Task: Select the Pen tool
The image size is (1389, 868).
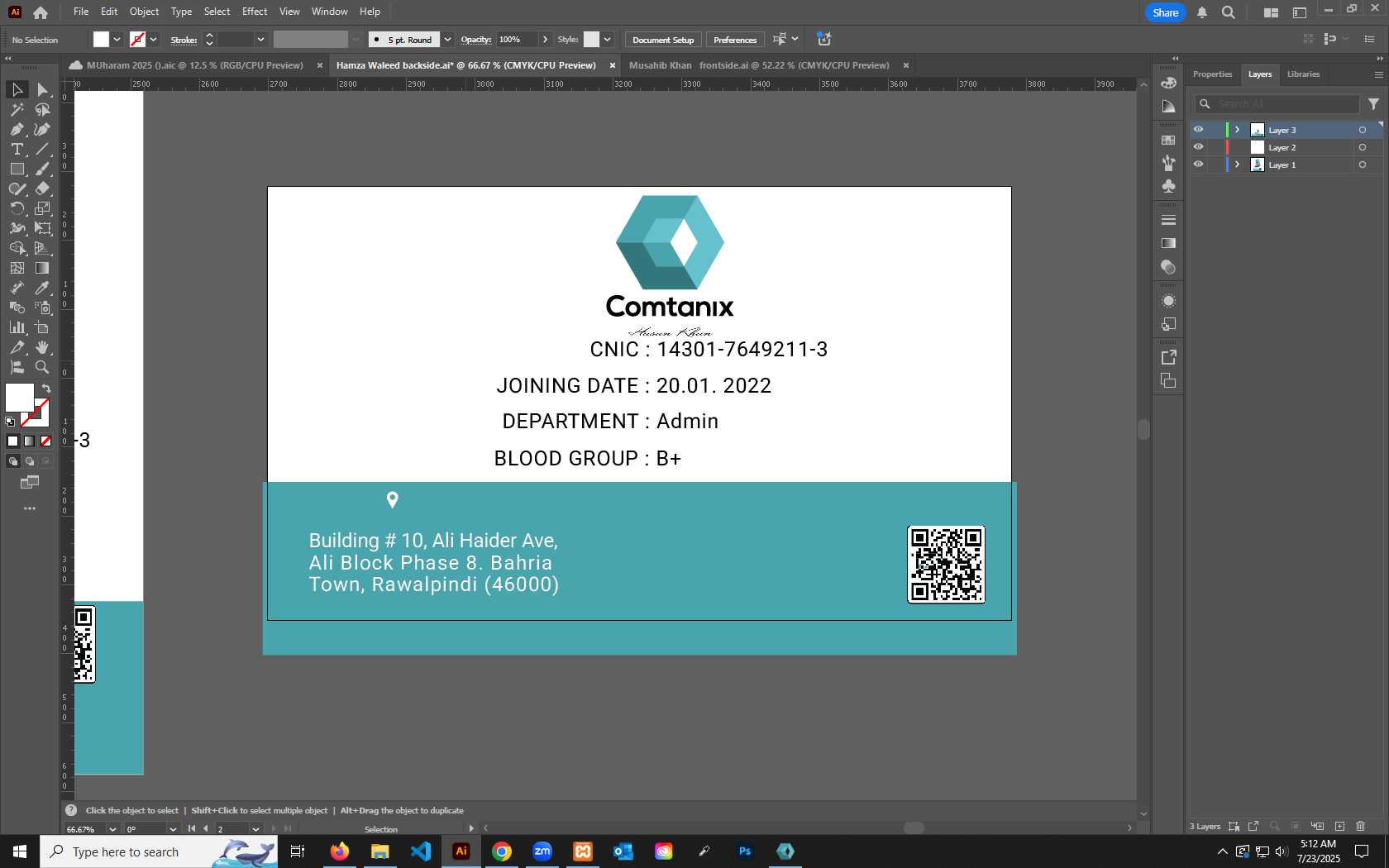Action: [x=17, y=129]
